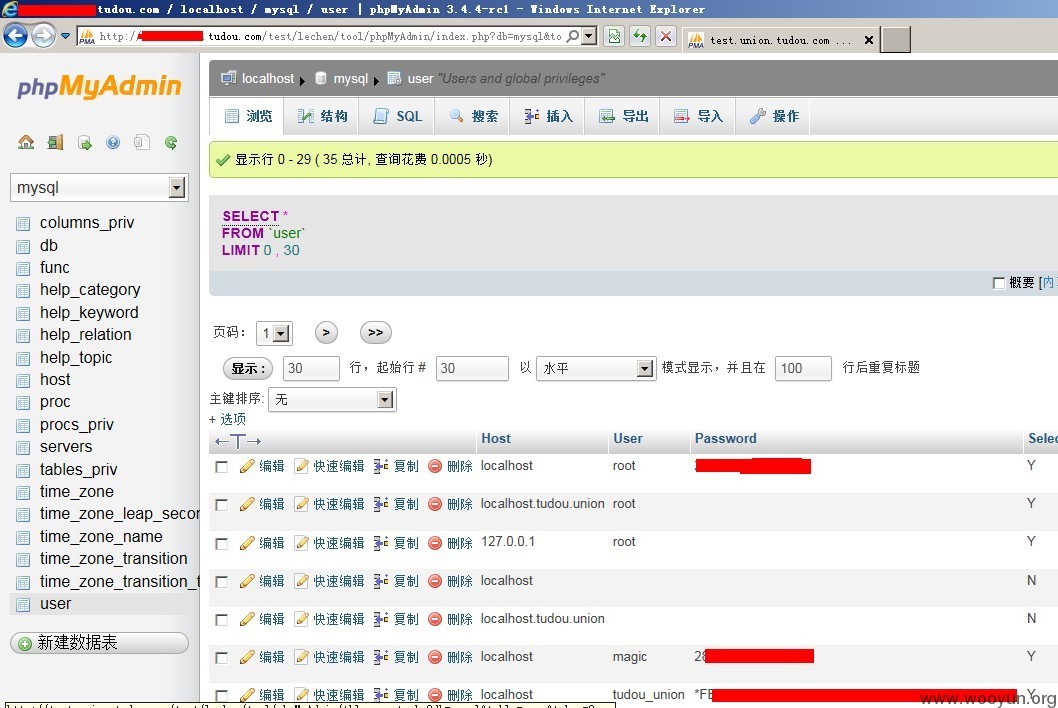Tick checkbox for empty-user localhost row
This screenshot has height=708, width=1058.
coord(221,581)
